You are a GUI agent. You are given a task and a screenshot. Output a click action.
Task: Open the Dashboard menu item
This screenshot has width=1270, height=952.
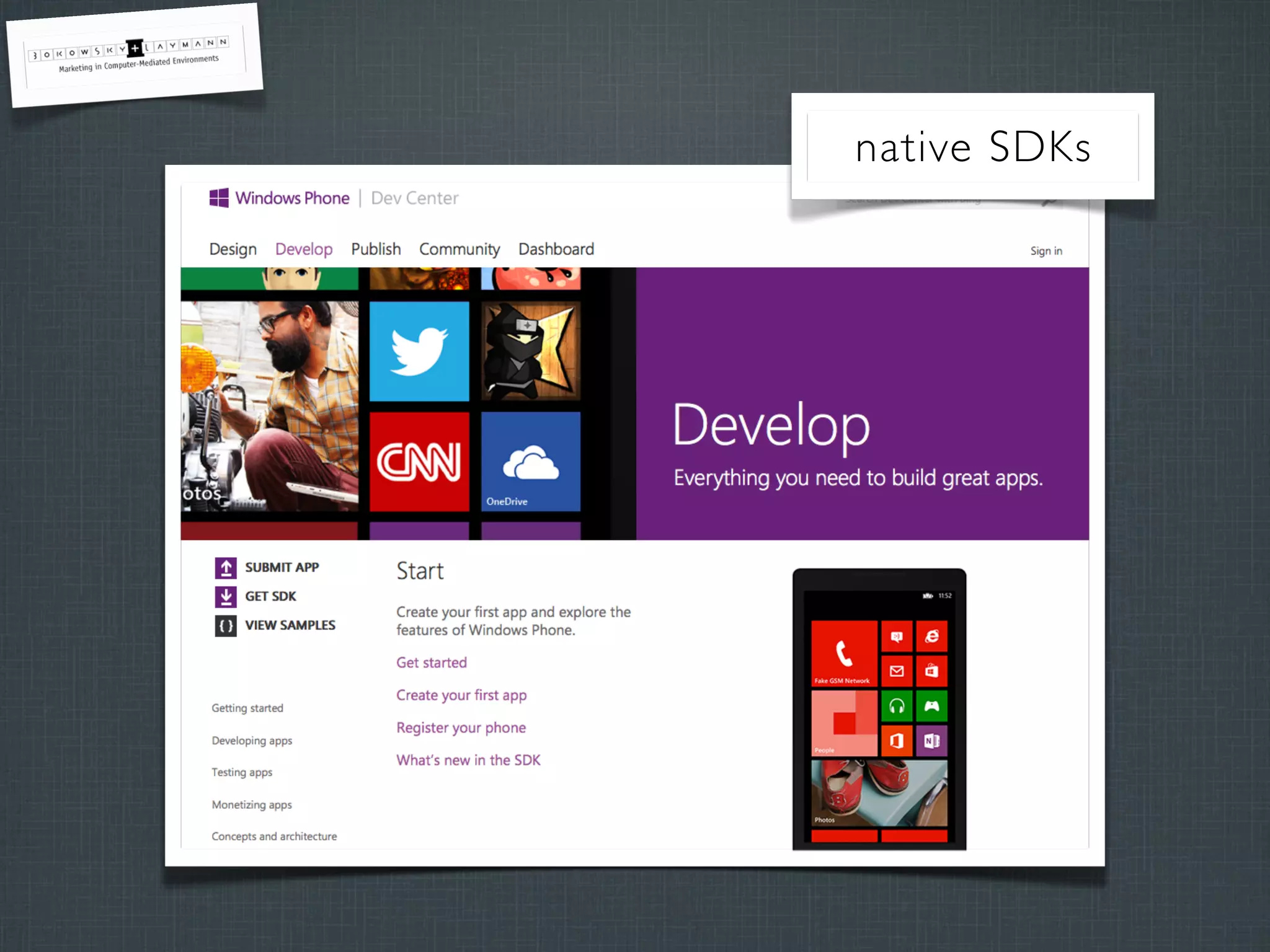pos(556,249)
